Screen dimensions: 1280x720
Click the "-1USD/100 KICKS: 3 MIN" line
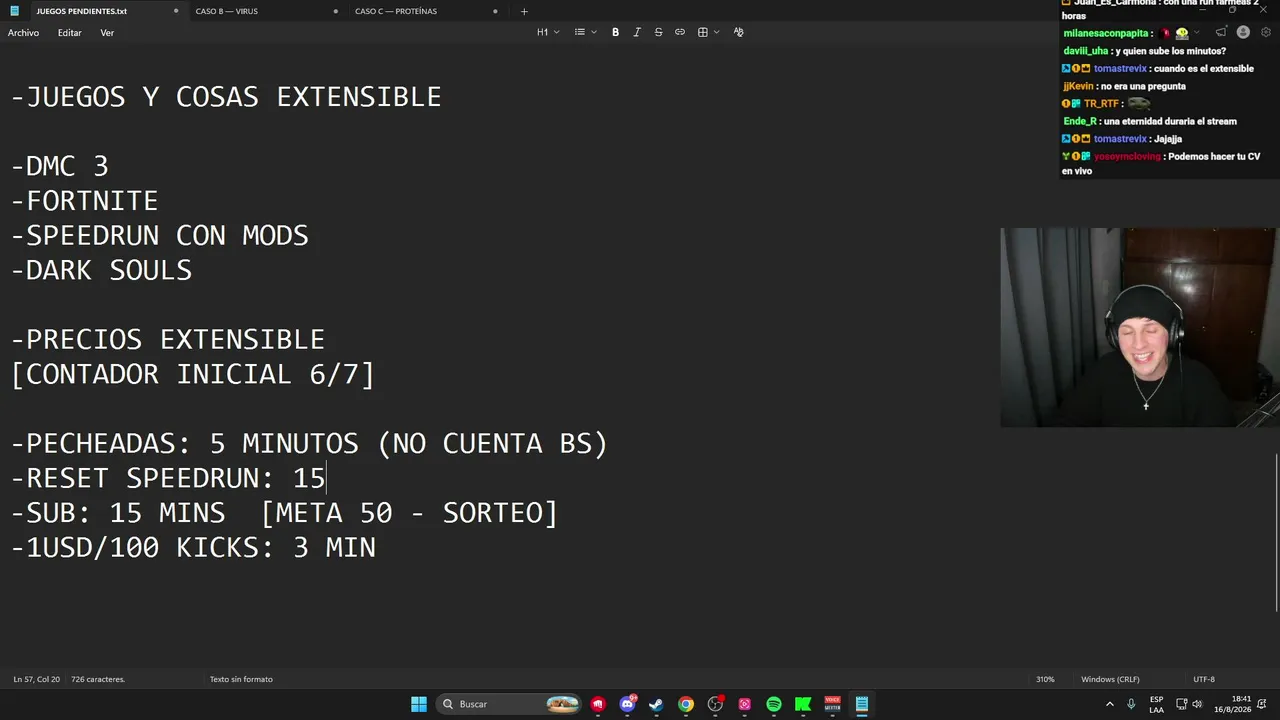pyautogui.click(x=193, y=547)
